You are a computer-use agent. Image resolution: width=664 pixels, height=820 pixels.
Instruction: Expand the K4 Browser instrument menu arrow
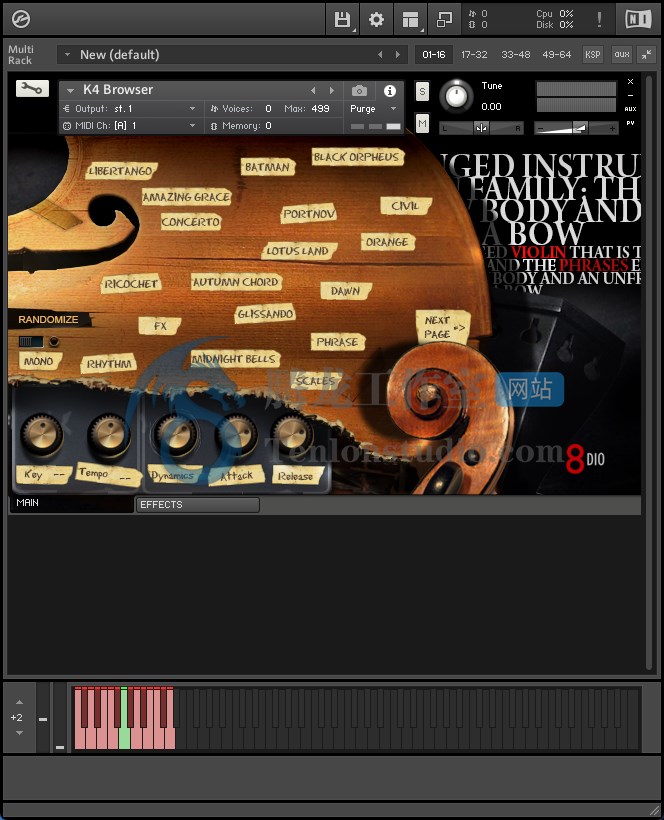click(70, 90)
